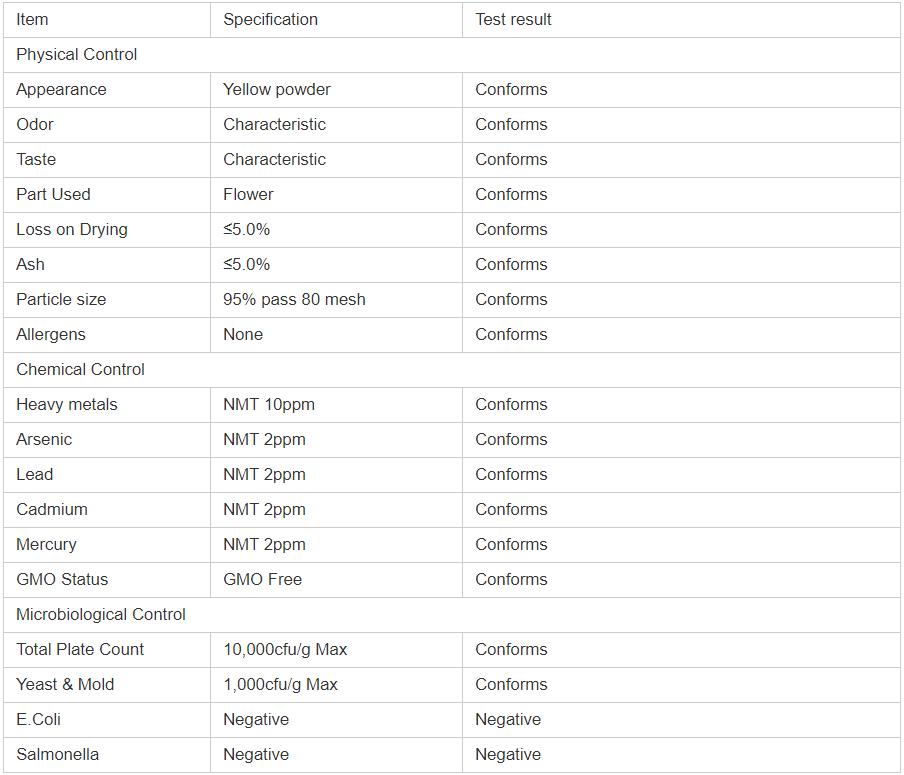
Task: Click the Salmonella item cell
Action: (57, 755)
